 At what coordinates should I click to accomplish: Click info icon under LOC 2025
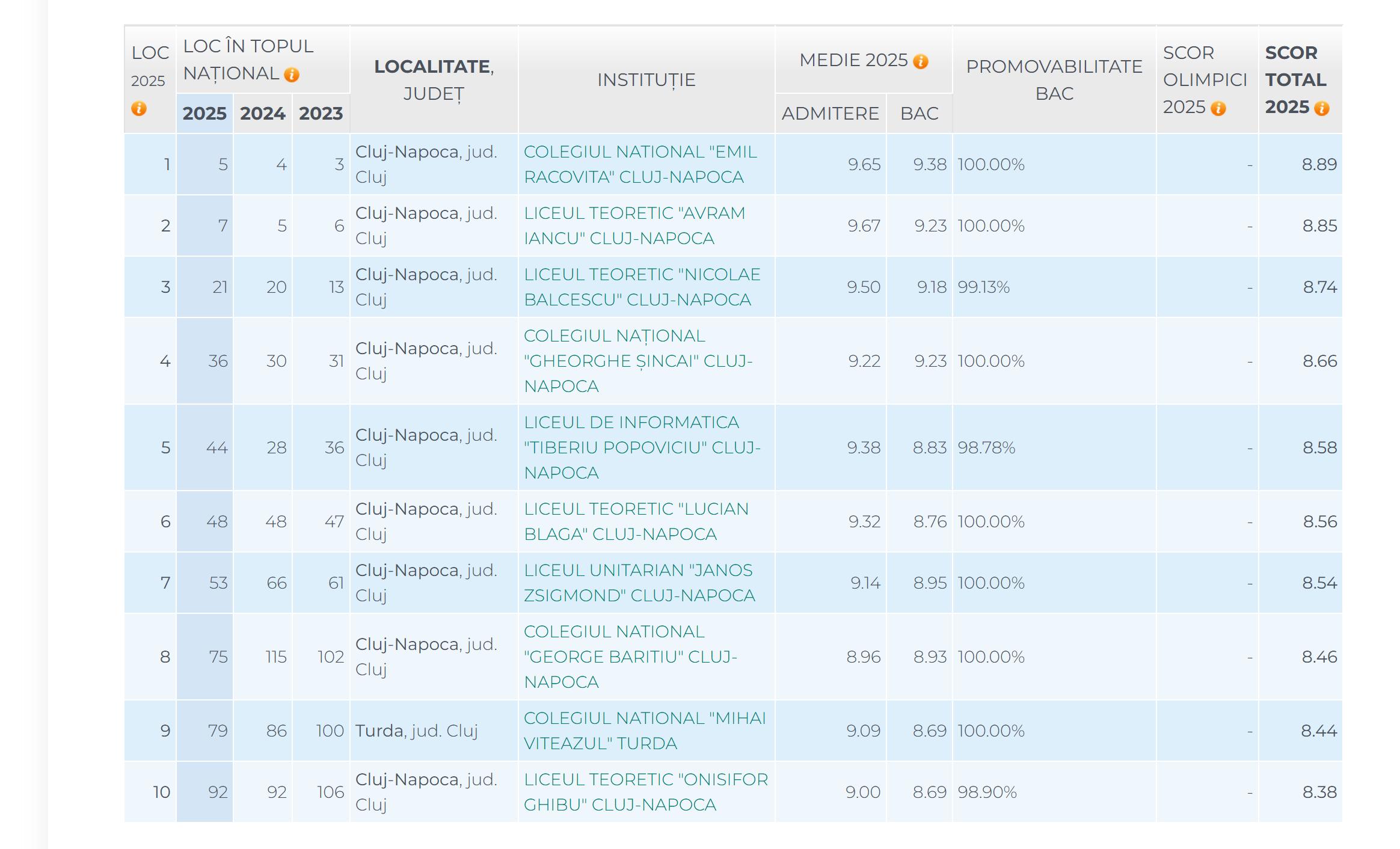pos(139,109)
